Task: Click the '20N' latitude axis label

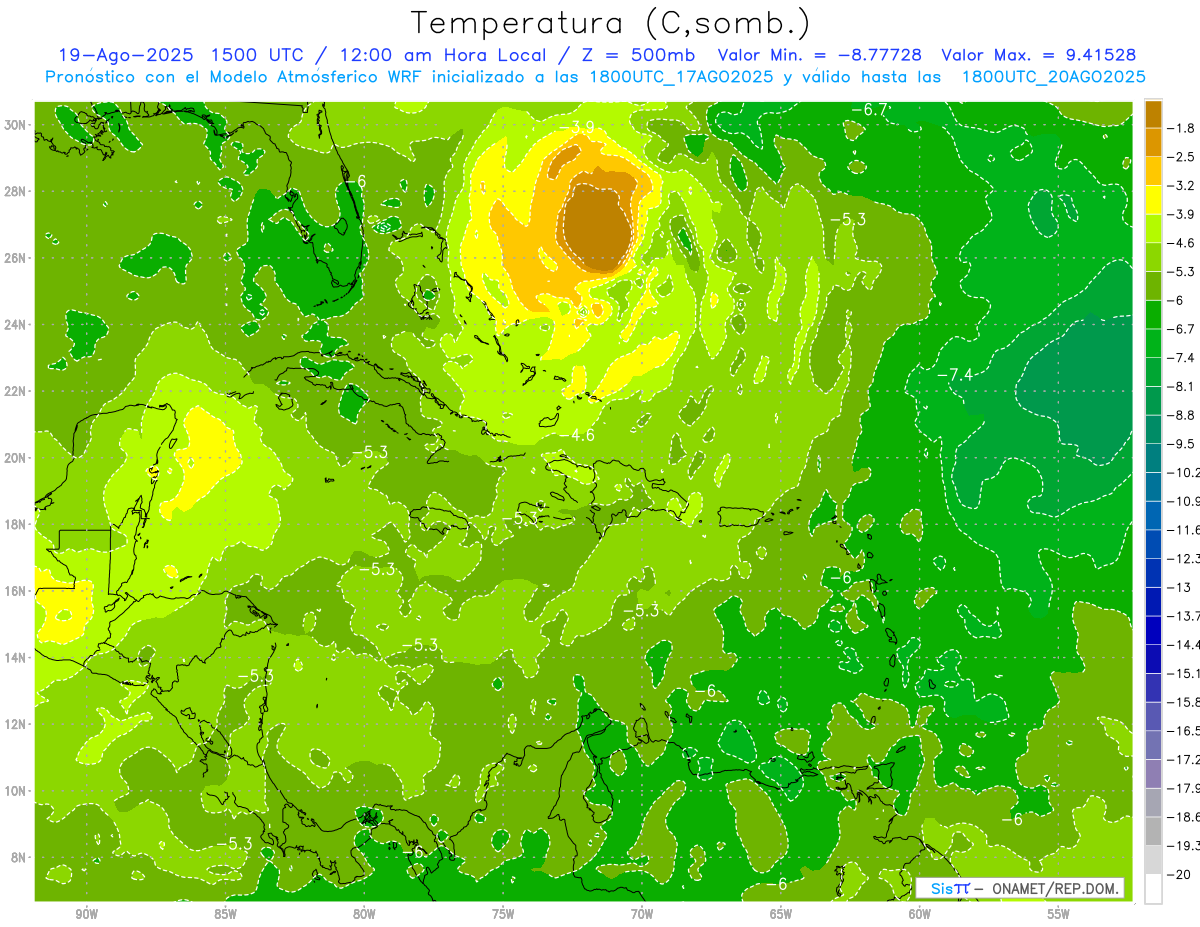Action: click(14, 458)
